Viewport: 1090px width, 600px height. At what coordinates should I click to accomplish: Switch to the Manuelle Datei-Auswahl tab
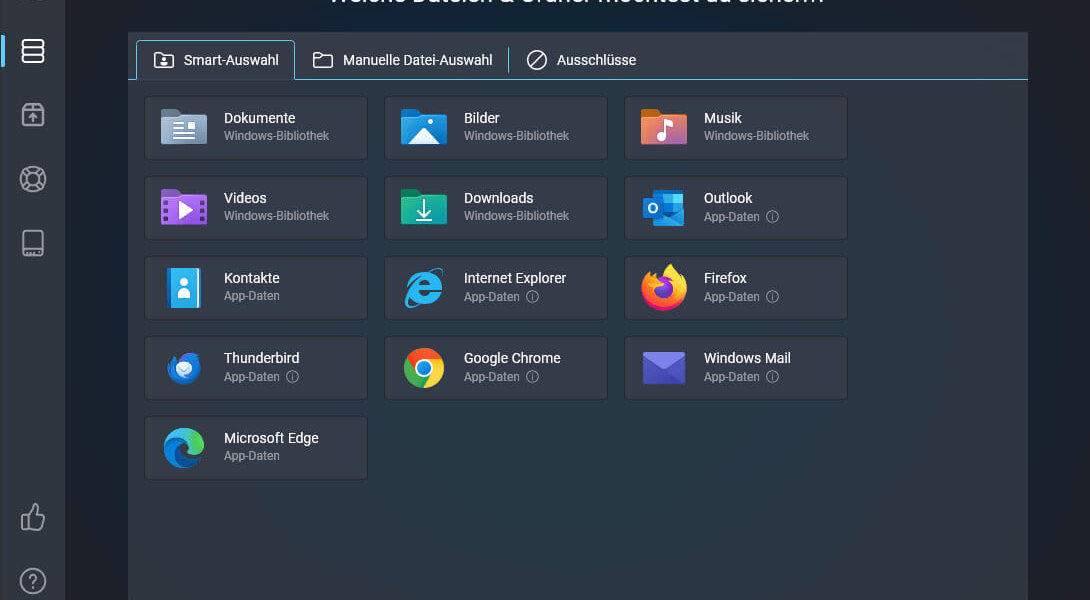pyautogui.click(x=403, y=59)
